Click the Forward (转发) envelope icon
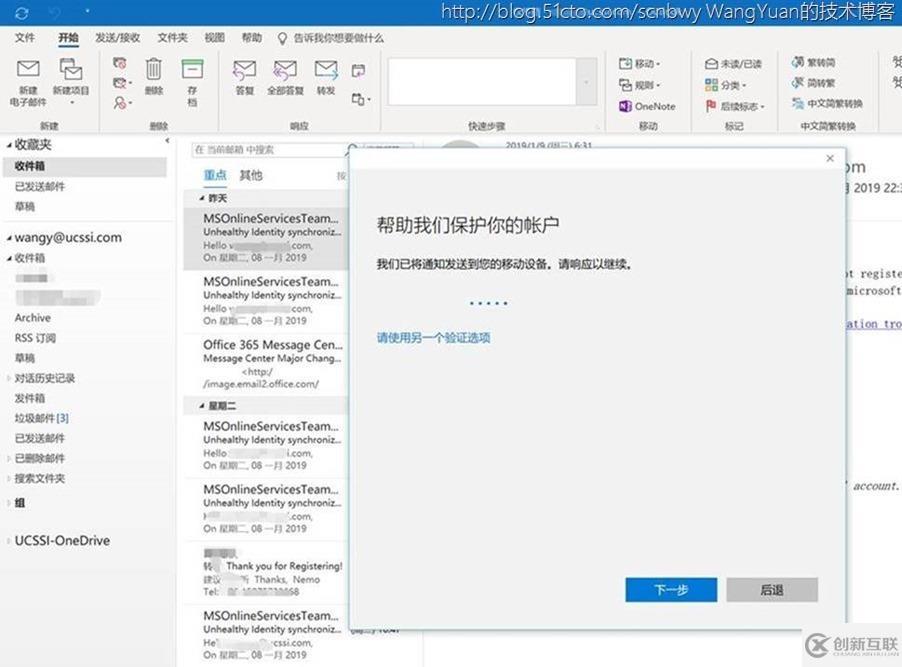 [326, 70]
